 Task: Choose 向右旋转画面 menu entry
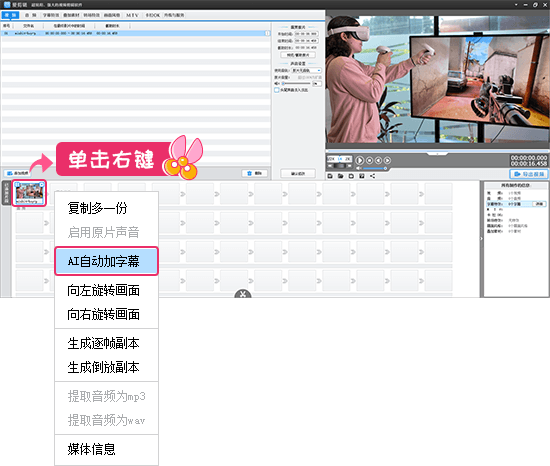[106, 315]
